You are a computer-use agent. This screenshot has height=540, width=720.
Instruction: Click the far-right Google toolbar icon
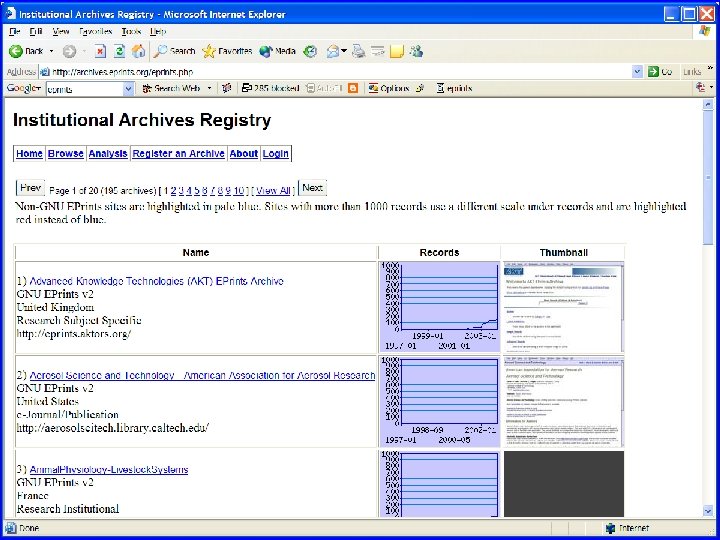click(x=701, y=87)
